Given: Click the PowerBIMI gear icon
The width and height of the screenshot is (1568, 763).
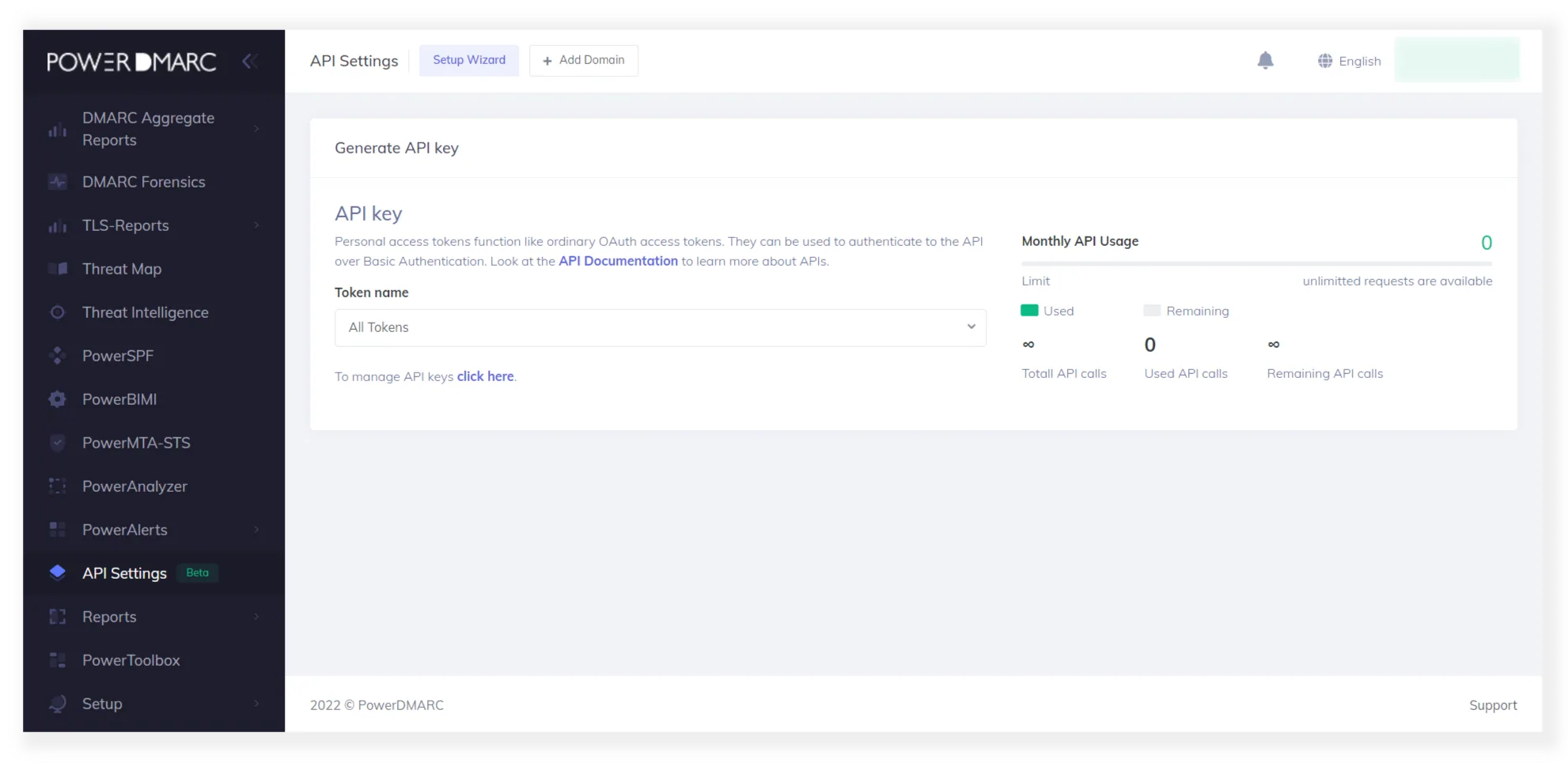Looking at the screenshot, I should tap(57, 399).
